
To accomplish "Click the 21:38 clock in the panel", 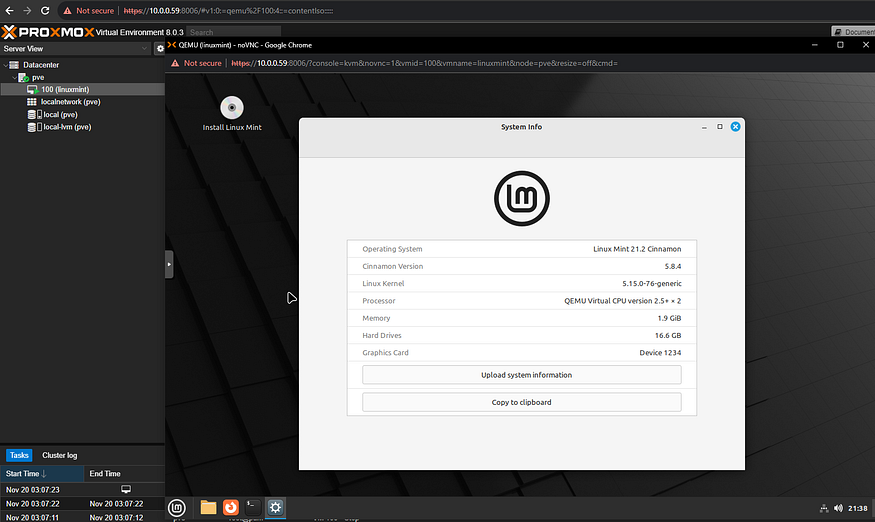I will click(x=858, y=508).
